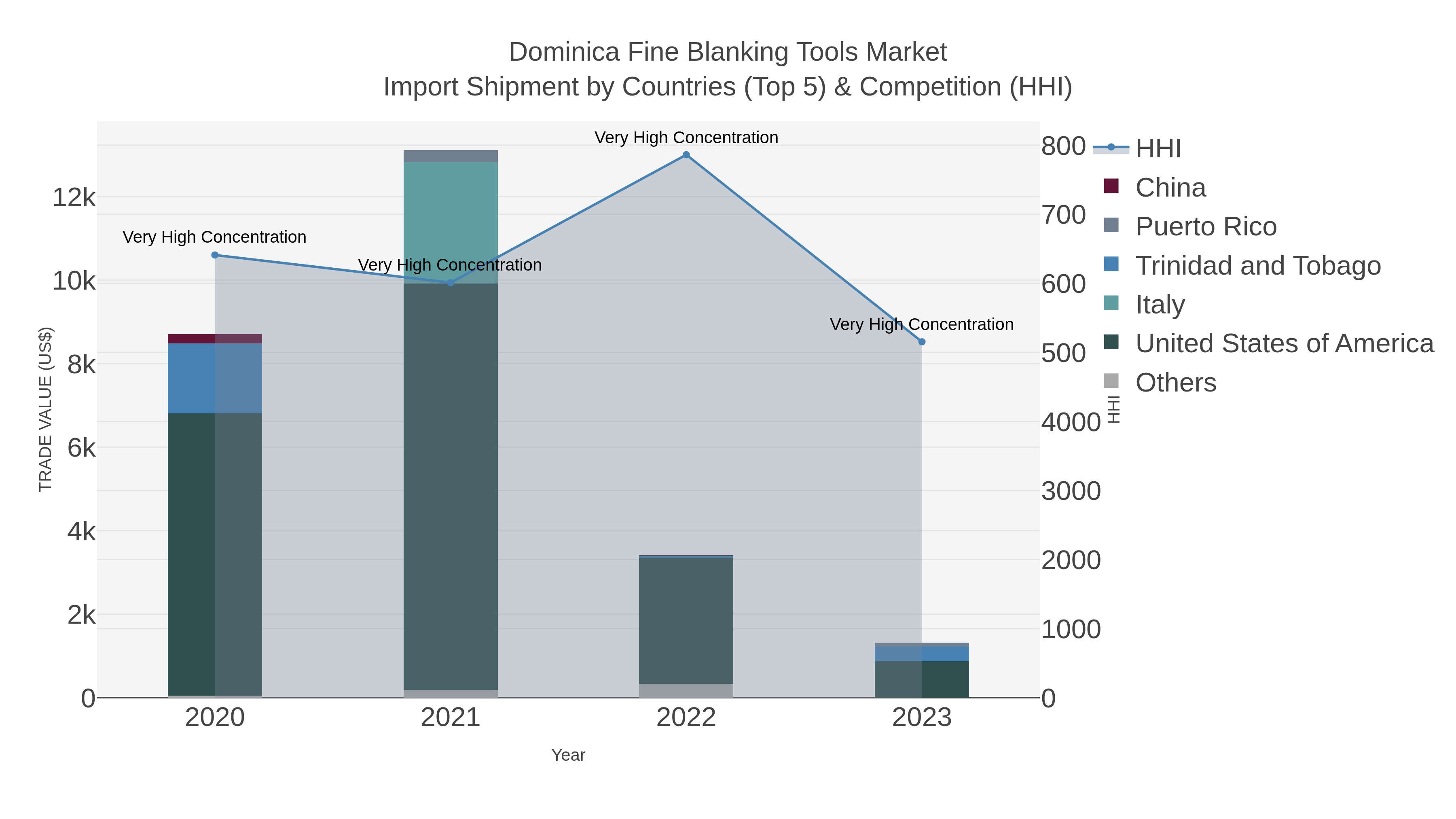Click the 2022 Very High Concentration annotation
The height and width of the screenshot is (819, 1456).
686,138
